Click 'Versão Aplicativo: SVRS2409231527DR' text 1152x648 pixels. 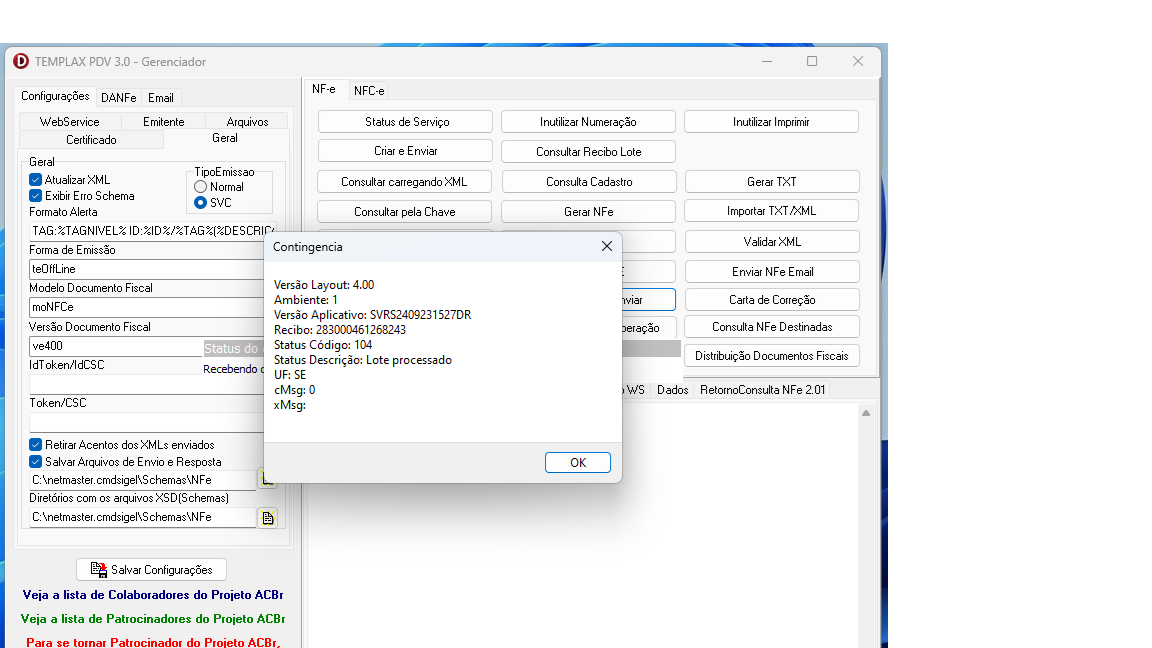(x=372, y=314)
